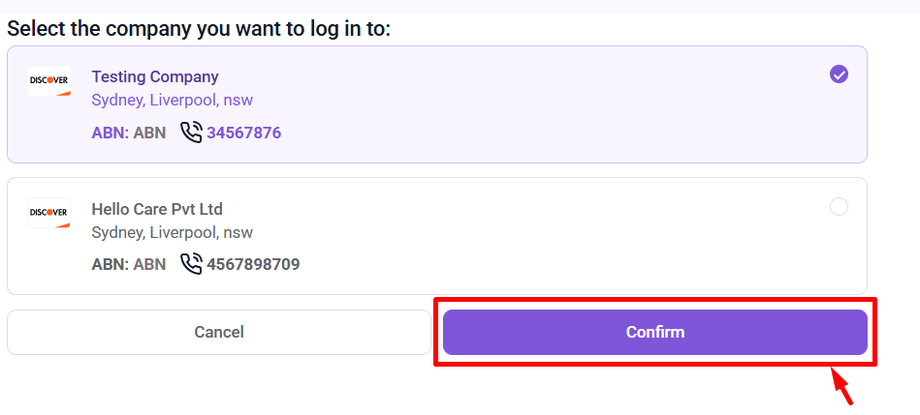Click the Hello Care Pvt Ltd name
Screen dimensions: 920x415
[157, 209]
